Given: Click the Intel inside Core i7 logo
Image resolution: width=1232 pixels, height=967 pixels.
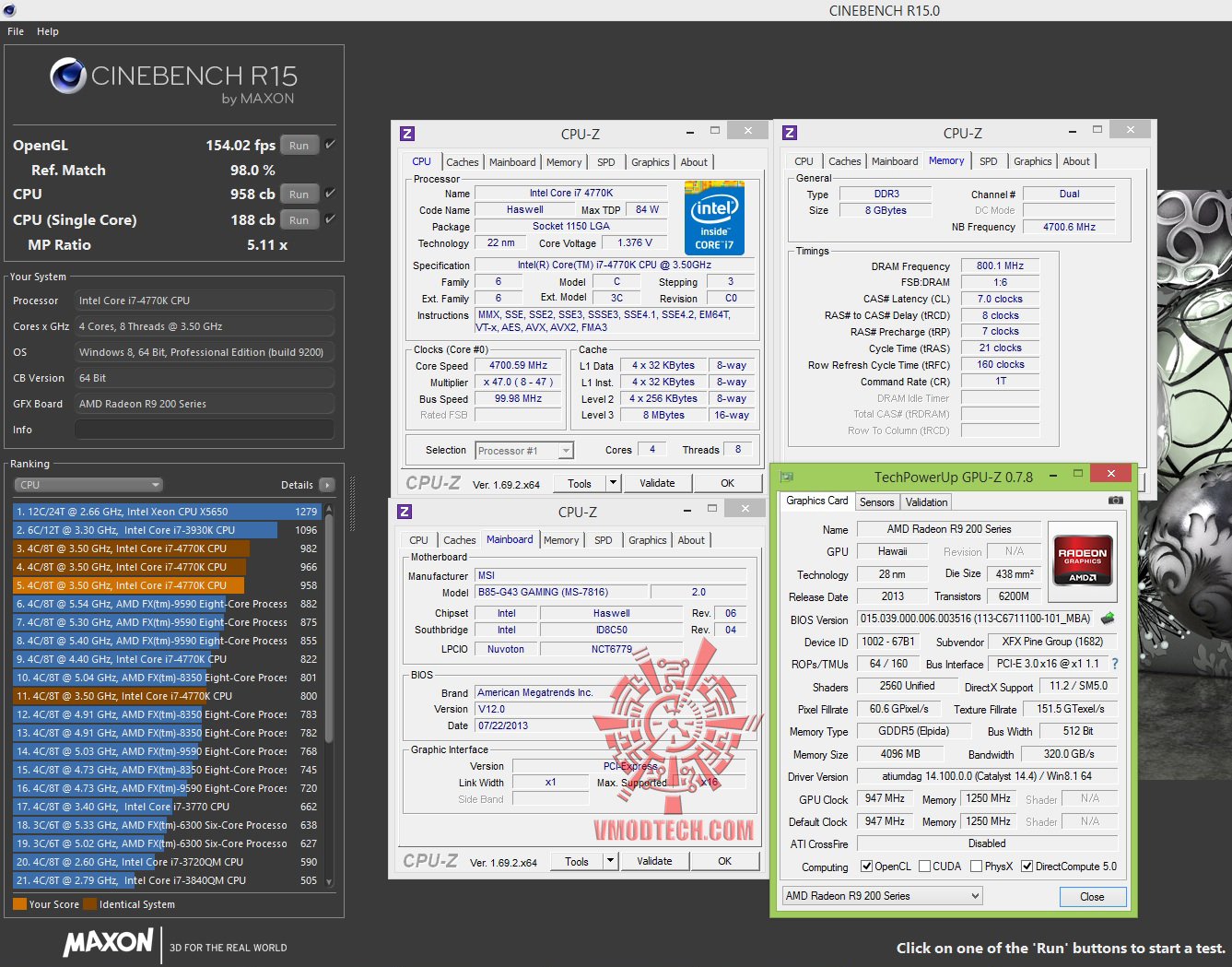Looking at the screenshot, I should click(x=714, y=218).
